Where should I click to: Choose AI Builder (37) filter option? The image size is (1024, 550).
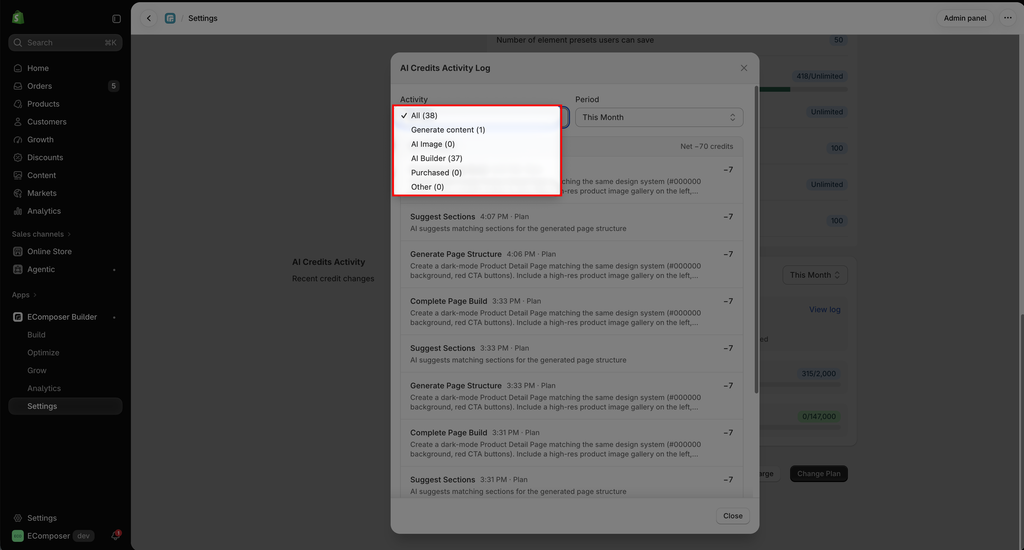pyautogui.click(x=477, y=159)
